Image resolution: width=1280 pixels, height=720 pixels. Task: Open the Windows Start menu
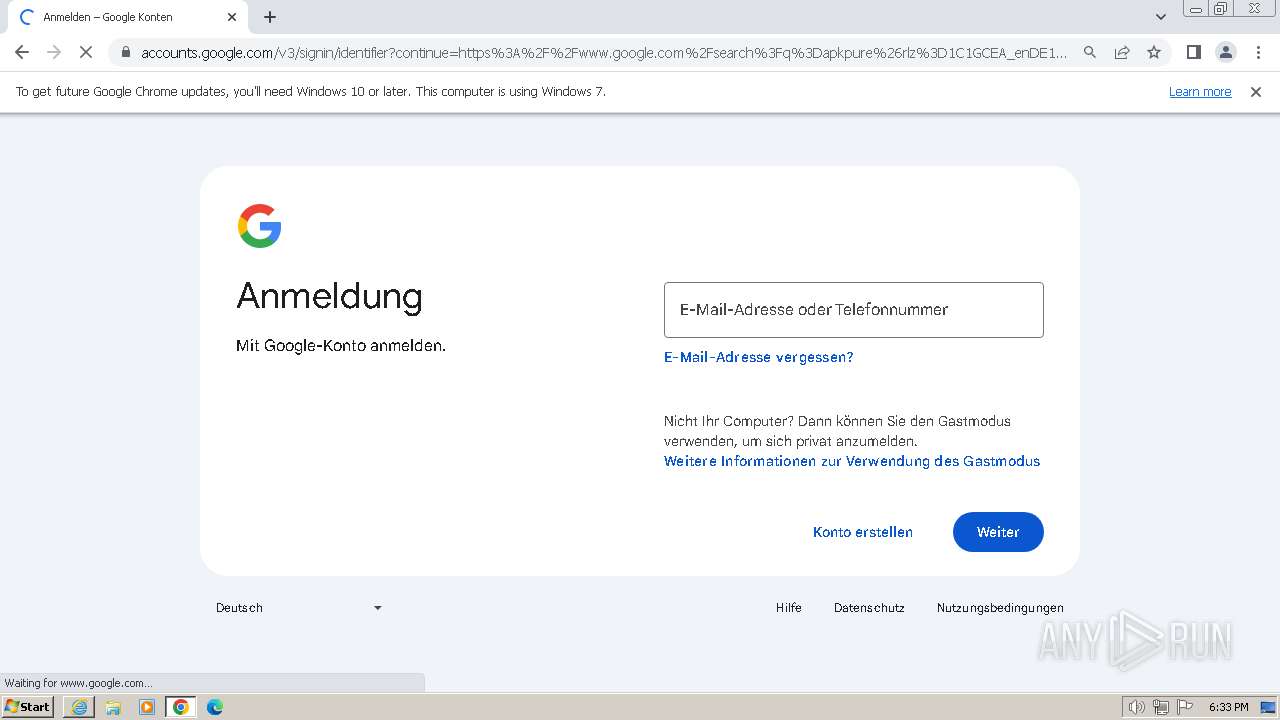click(28, 707)
